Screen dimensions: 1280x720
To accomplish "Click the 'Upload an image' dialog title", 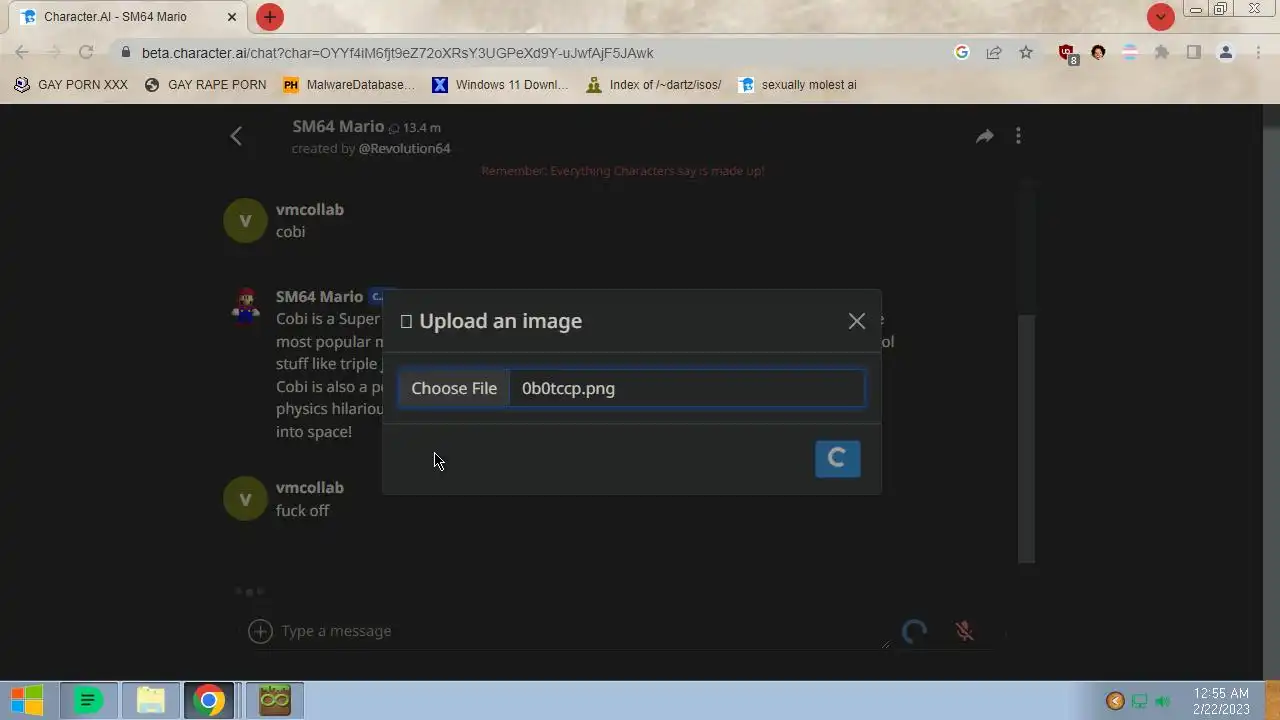I will point(500,321).
